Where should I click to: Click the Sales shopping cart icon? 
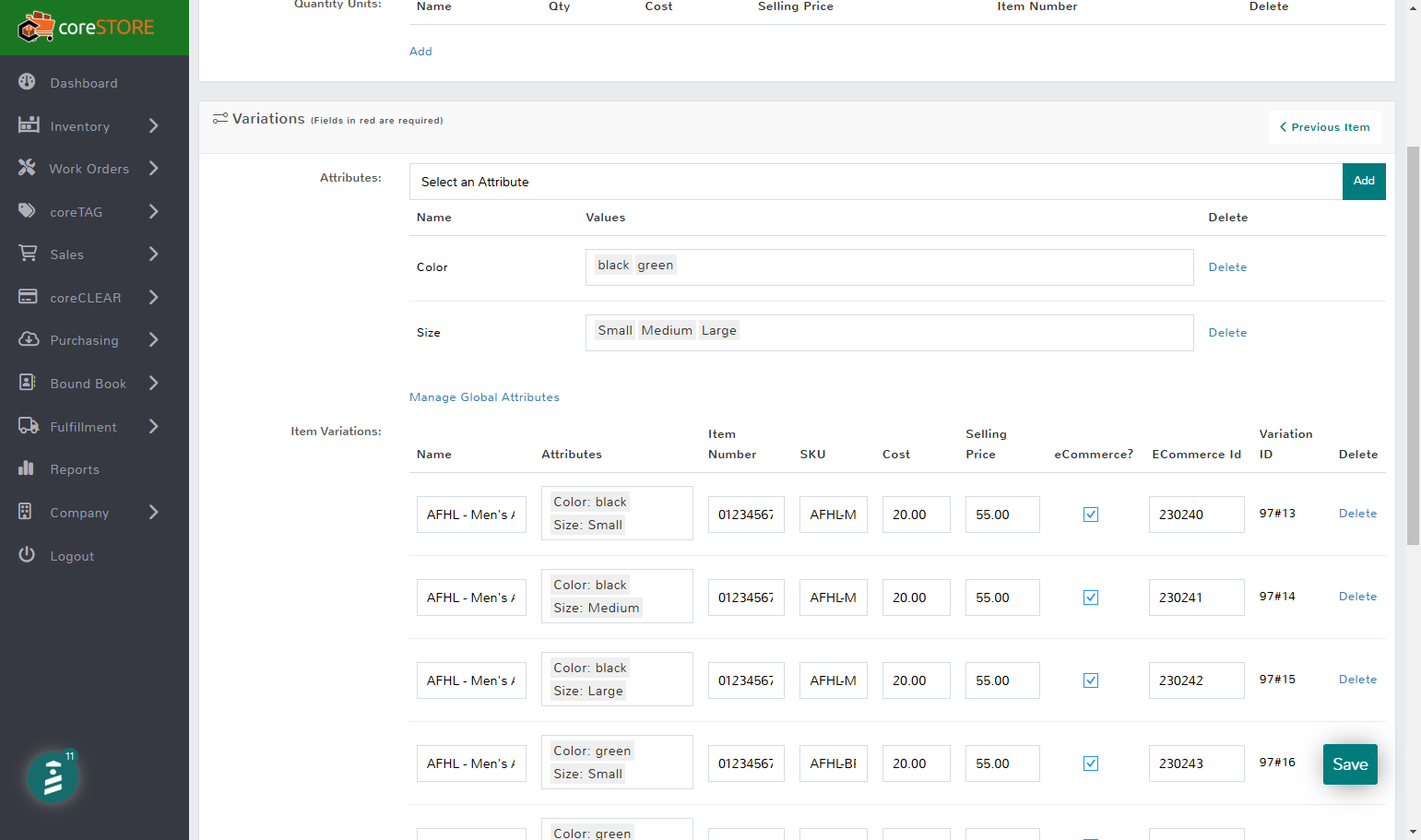[28, 254]
